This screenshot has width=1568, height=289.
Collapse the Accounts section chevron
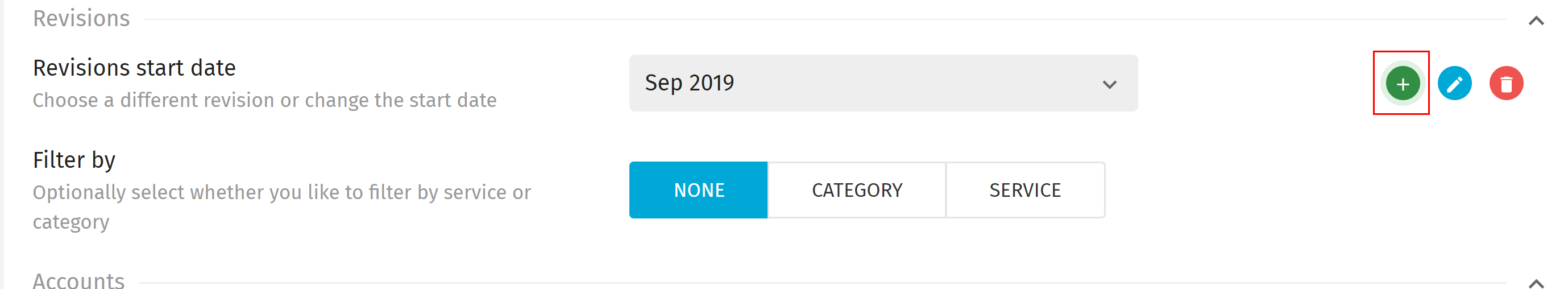coord(1536,283)
